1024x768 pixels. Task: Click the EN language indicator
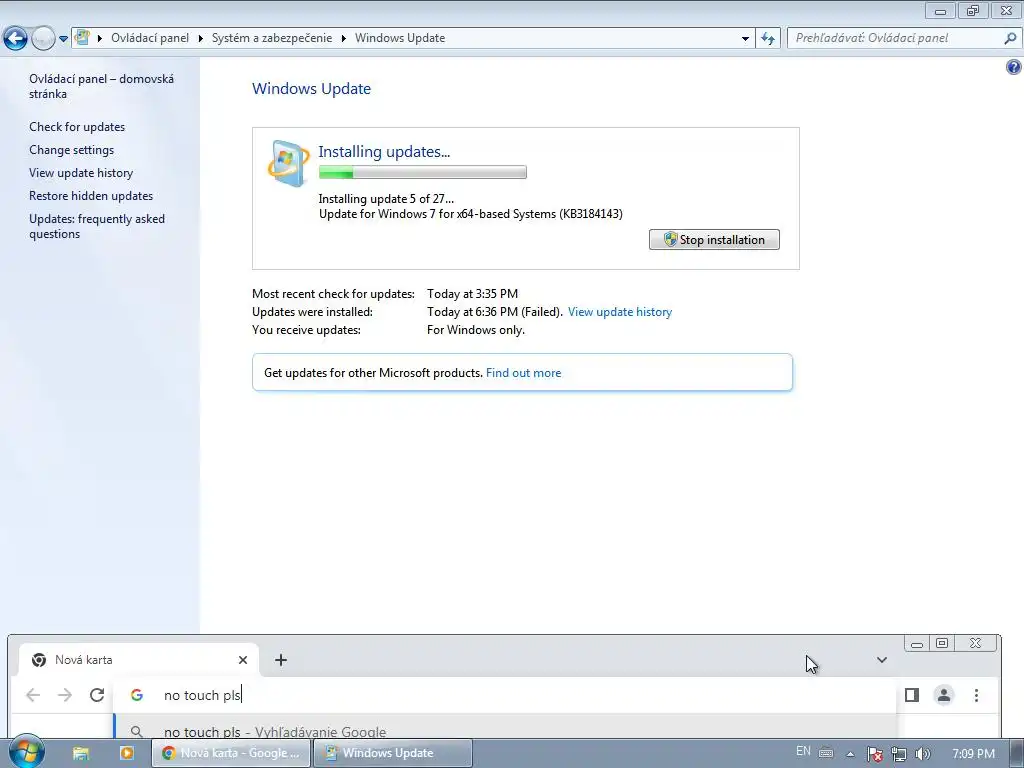[803, 752]
